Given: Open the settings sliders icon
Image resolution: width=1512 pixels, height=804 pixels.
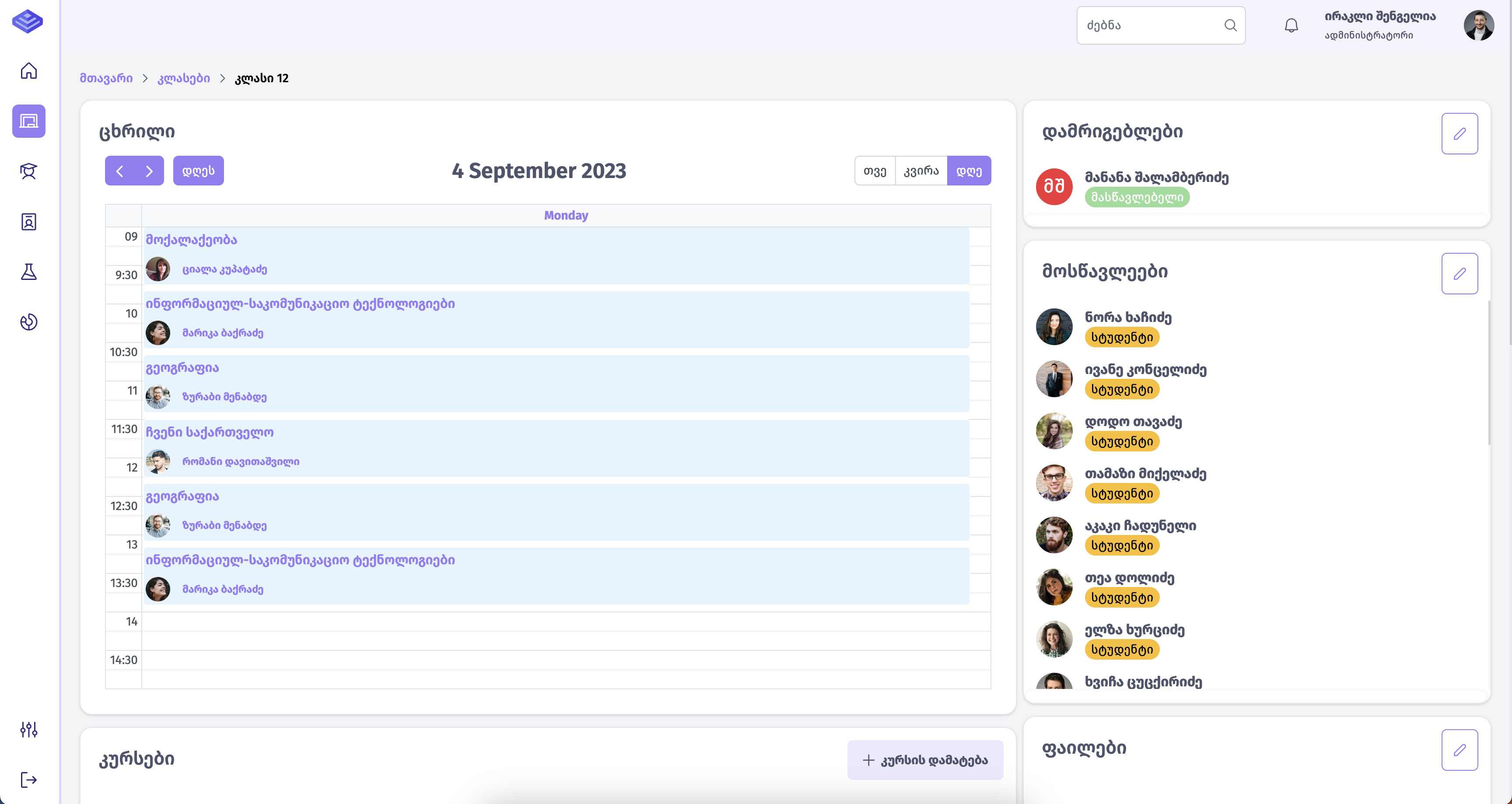Looking at the screenshot, I should point(29,730).
